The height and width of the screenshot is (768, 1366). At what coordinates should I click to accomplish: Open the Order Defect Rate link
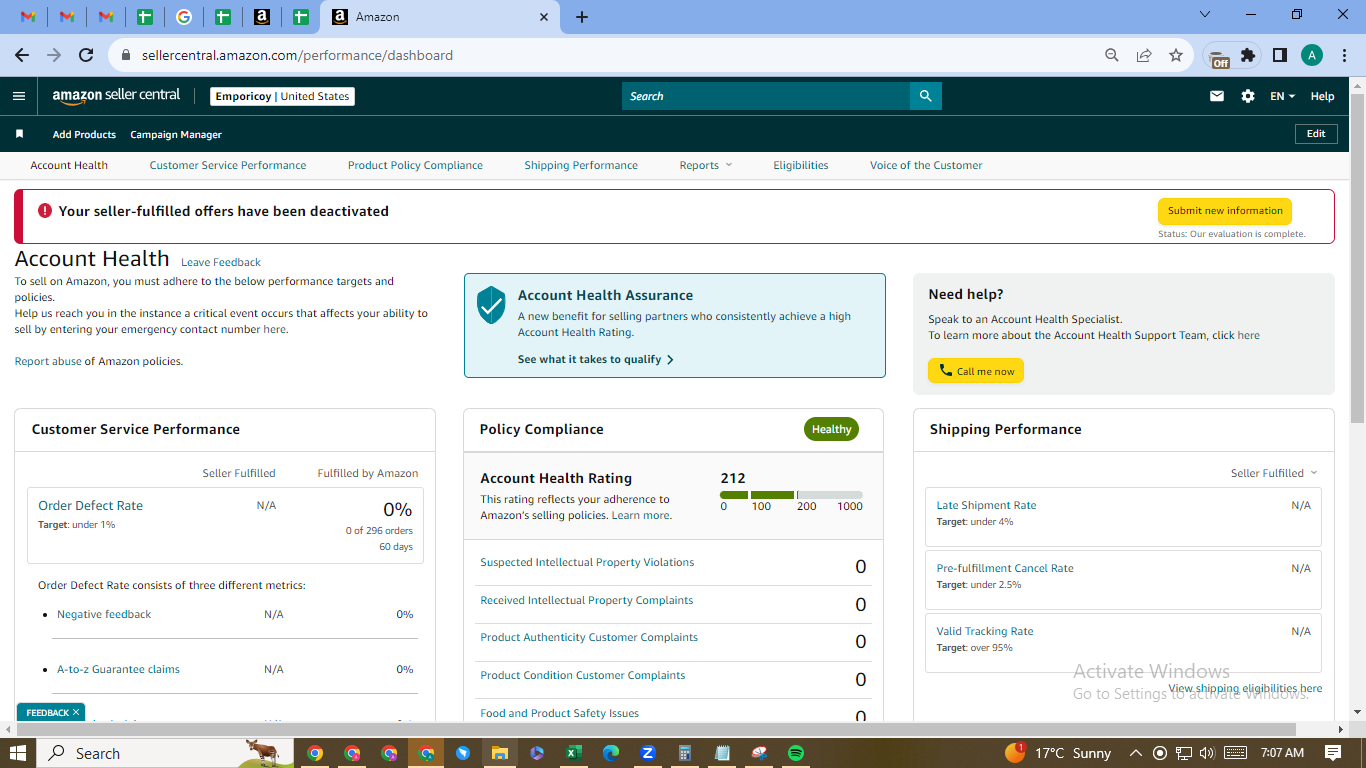point(90,505)
